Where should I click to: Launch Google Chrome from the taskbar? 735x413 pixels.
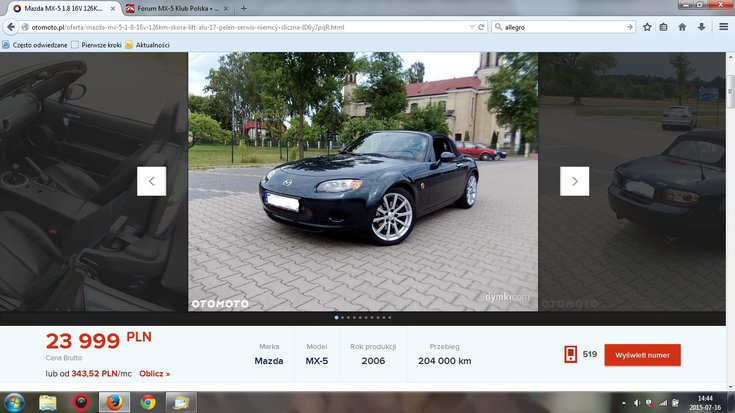(x=148, y=403)
